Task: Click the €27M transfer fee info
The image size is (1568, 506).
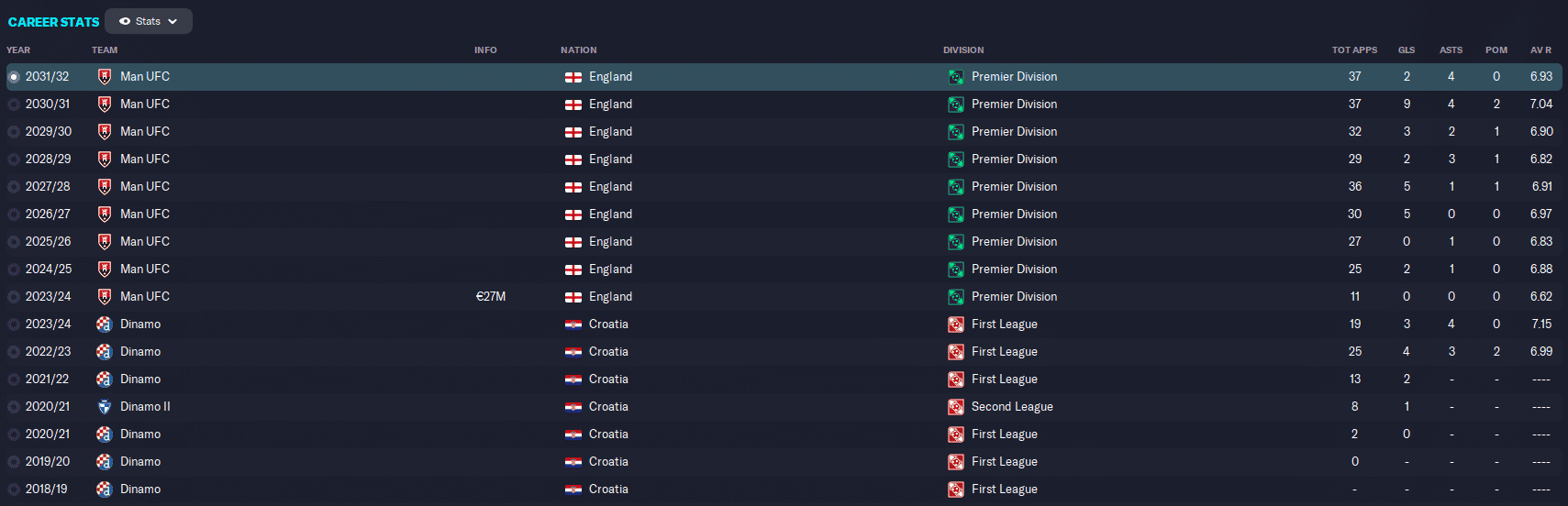Action: 491,297
